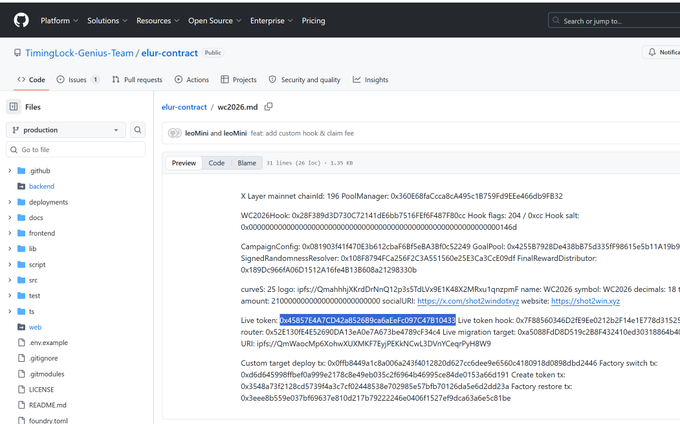Click the file search magnifier button

coord(137,130)
